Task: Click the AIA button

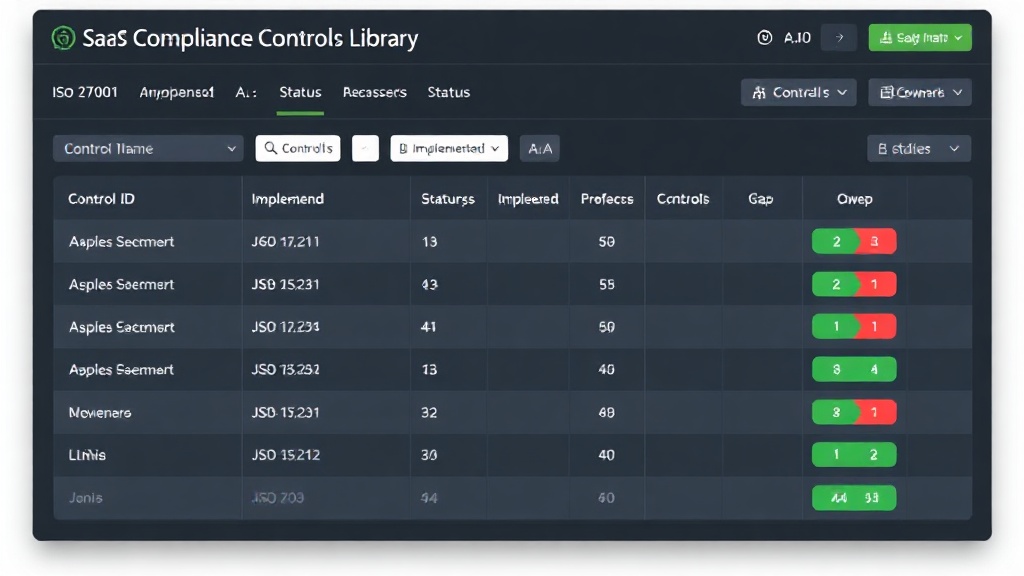Action: [x=540, y=148]
